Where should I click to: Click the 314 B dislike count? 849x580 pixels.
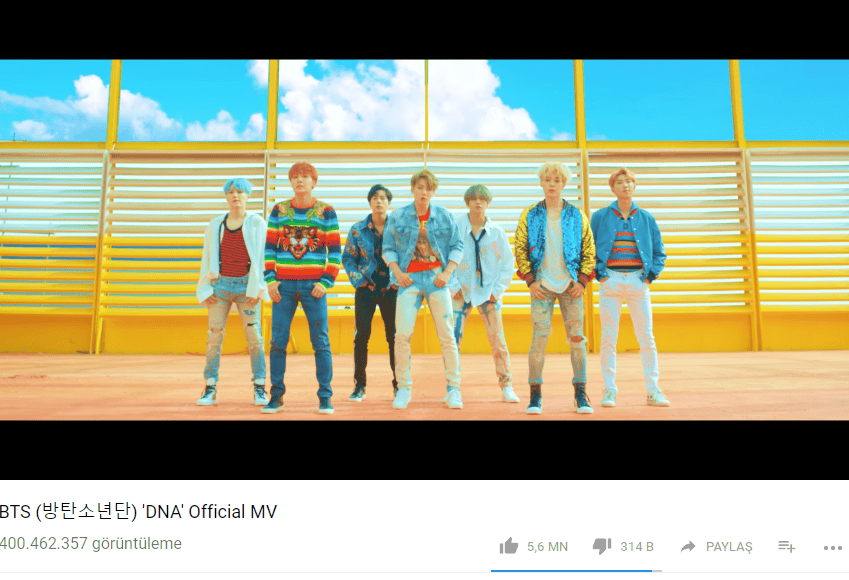(x=637, y=546)
